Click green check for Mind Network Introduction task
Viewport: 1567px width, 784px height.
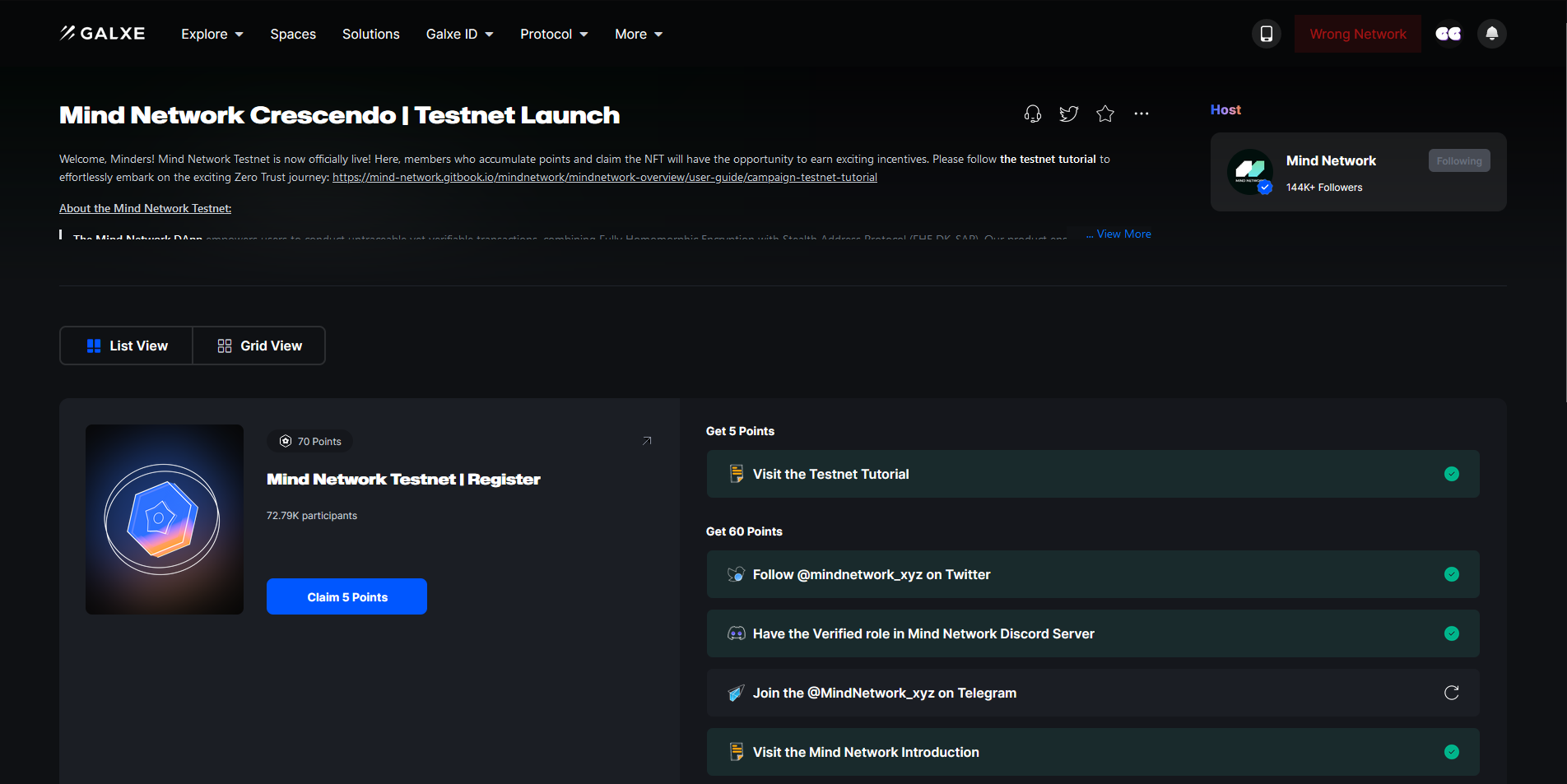click(1452, 752)
